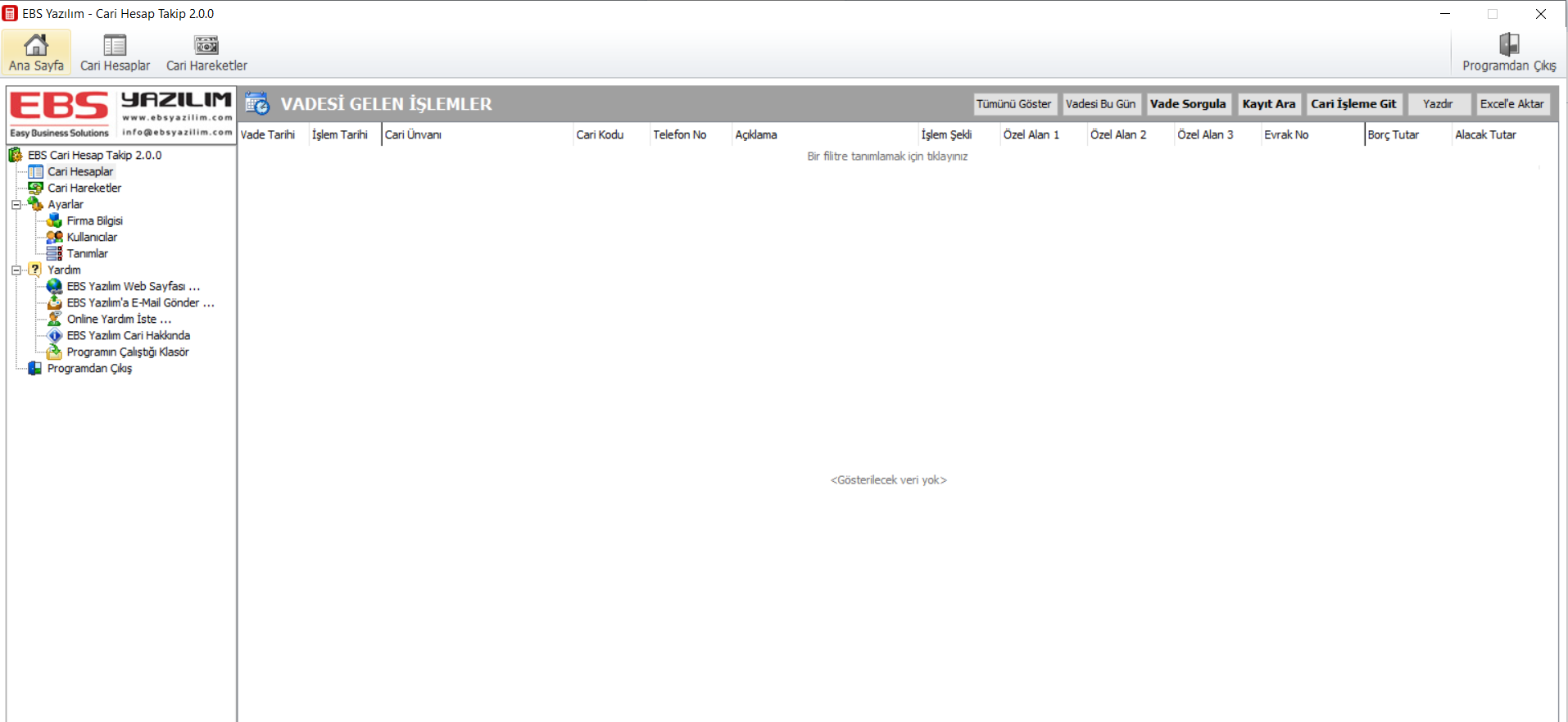This screenshot has width=1568, height=722.
Task: Click the filter definition row text
Action: coord(887,157)
